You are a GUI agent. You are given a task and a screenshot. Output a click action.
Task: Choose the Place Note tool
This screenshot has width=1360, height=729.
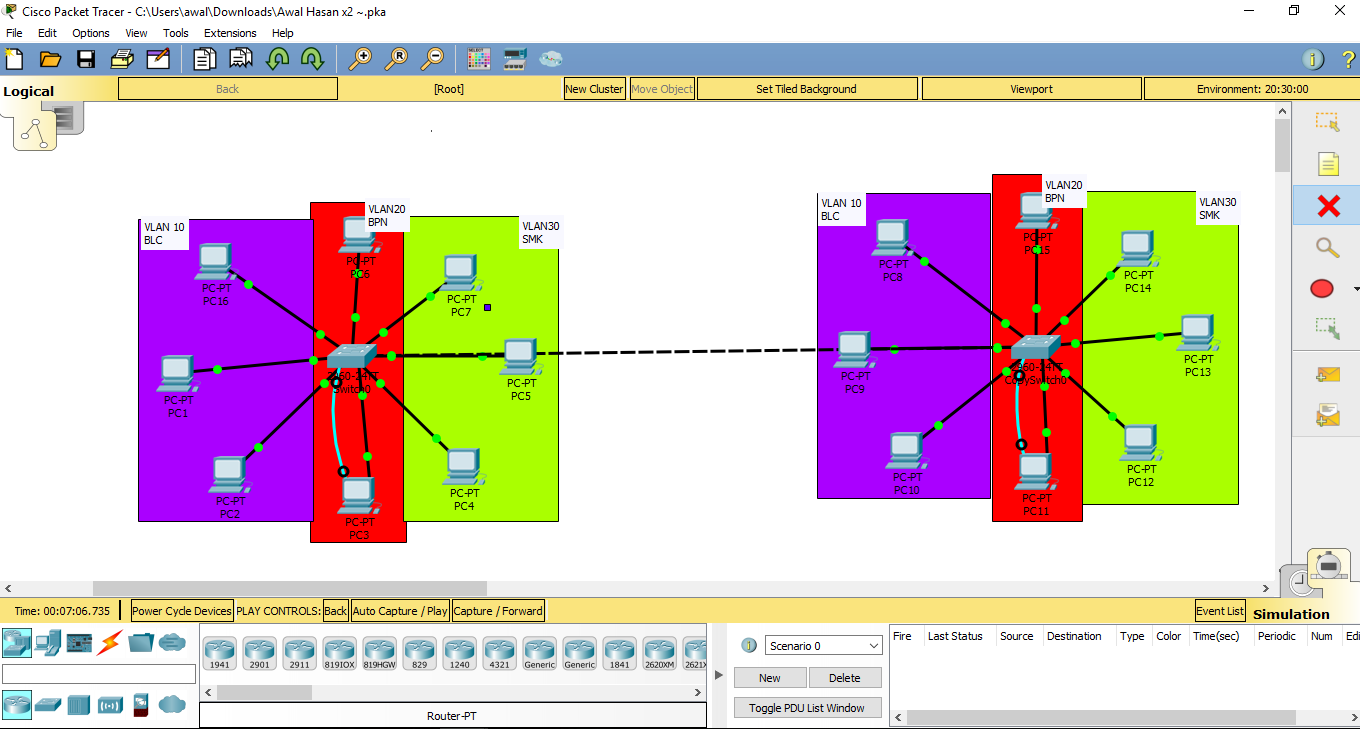(x=1329, y=163)
